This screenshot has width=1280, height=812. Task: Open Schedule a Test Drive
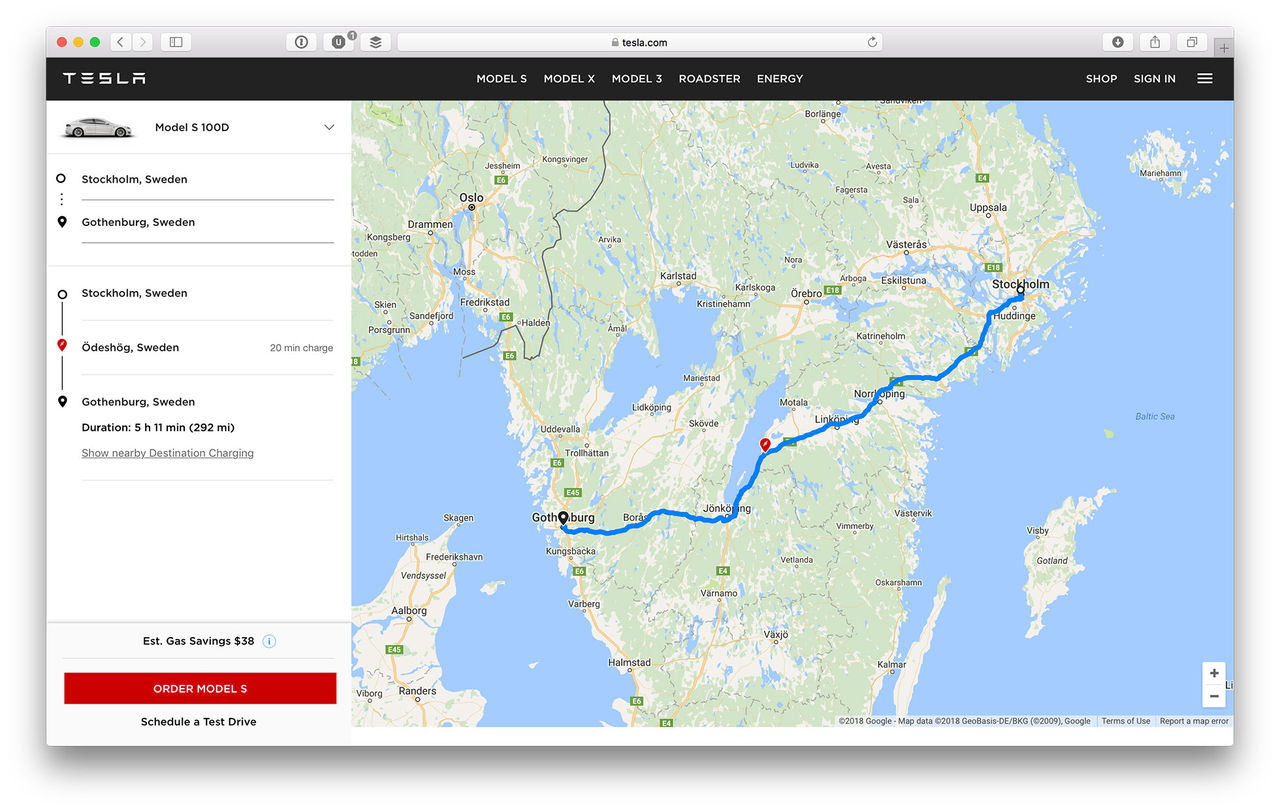[200, 721]
